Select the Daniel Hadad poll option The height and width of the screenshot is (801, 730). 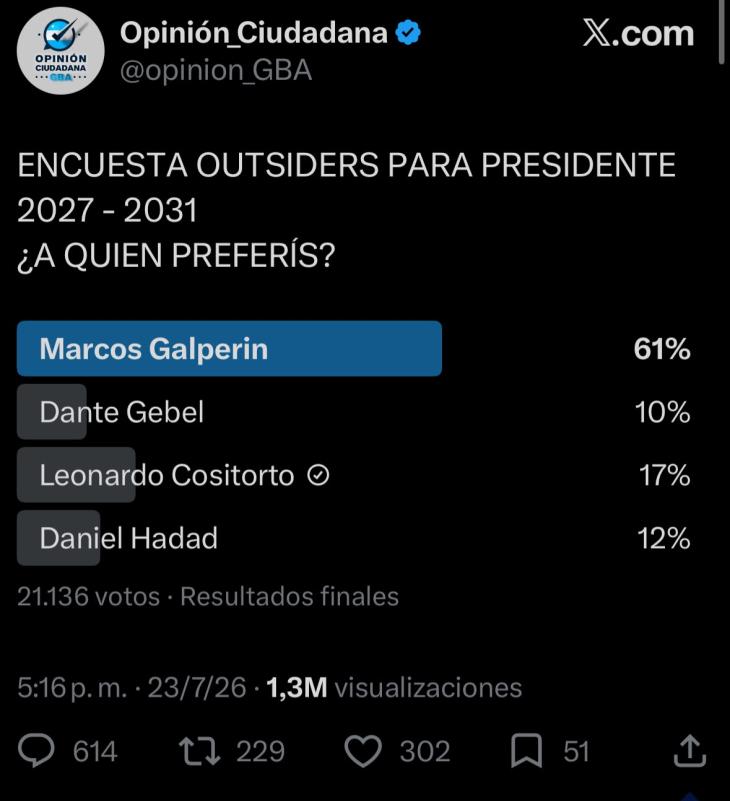(354, 538)
